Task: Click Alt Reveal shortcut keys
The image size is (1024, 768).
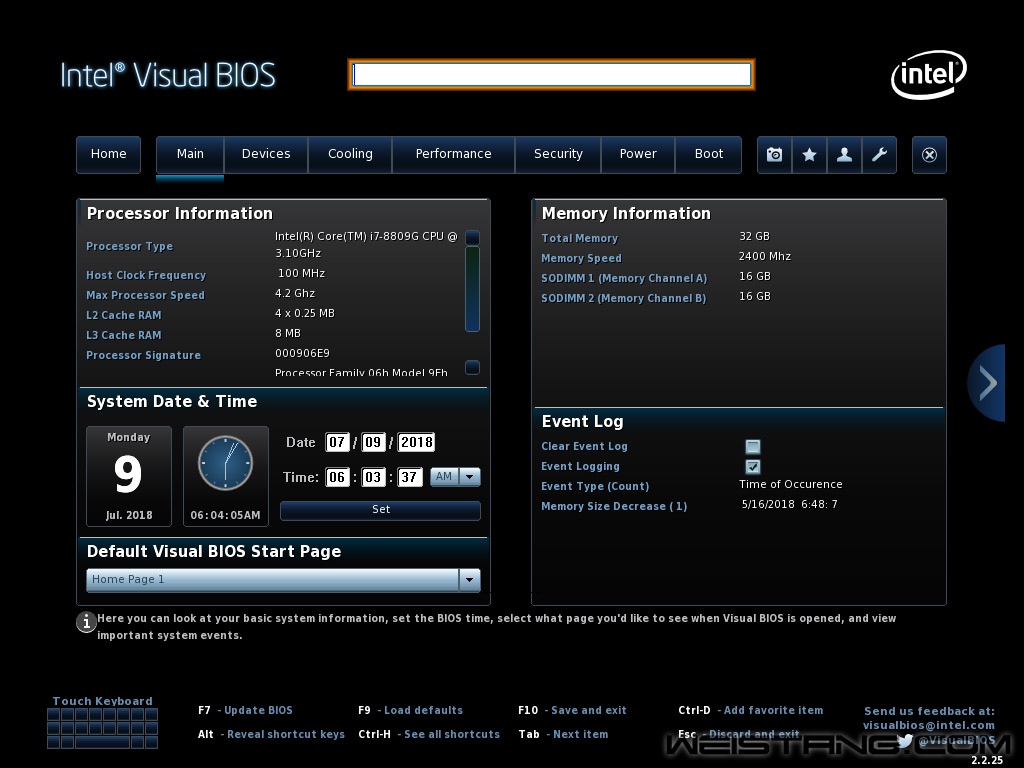Action: 271,735
